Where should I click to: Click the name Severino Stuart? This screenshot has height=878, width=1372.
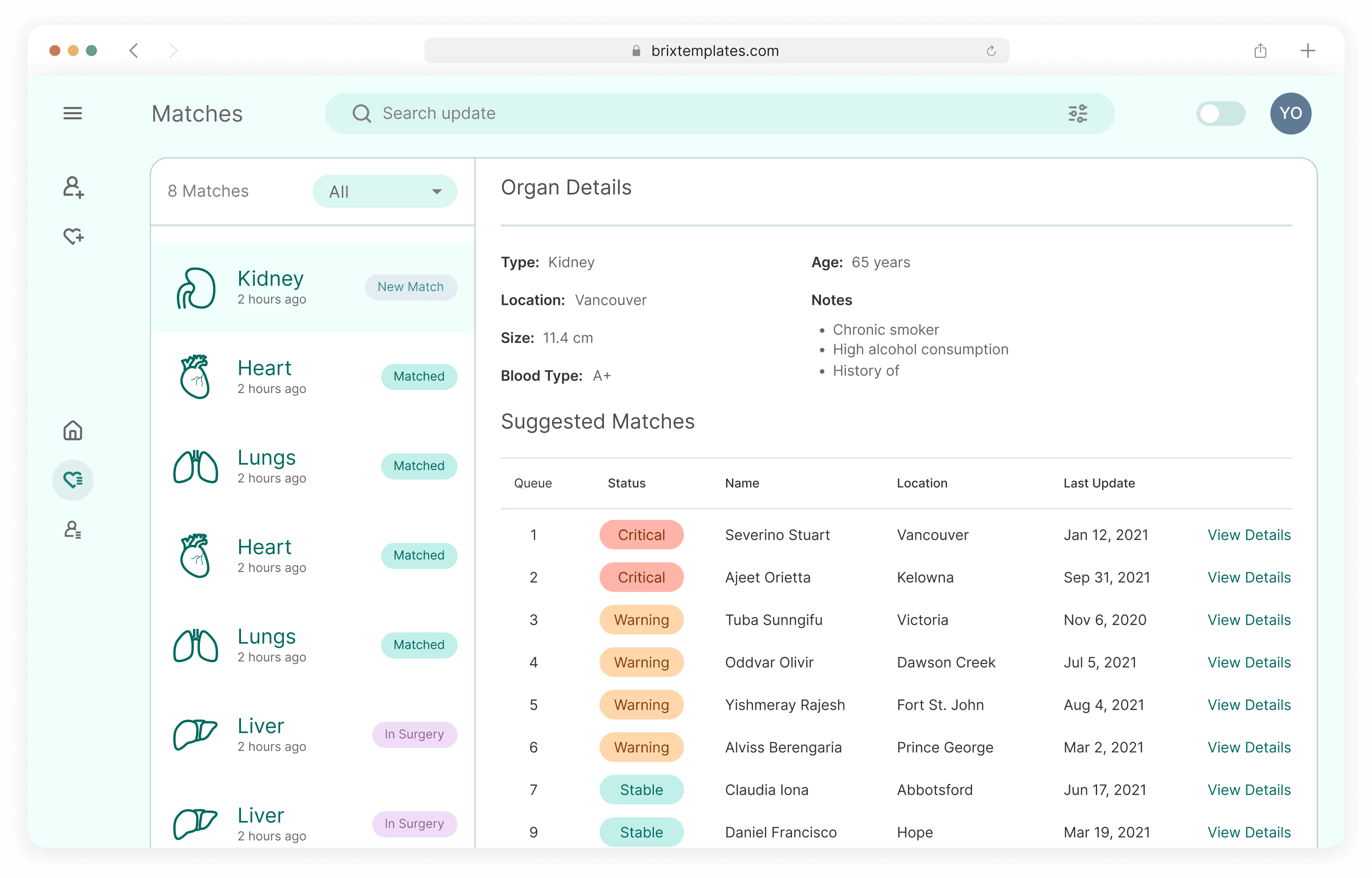coord(777,535)
